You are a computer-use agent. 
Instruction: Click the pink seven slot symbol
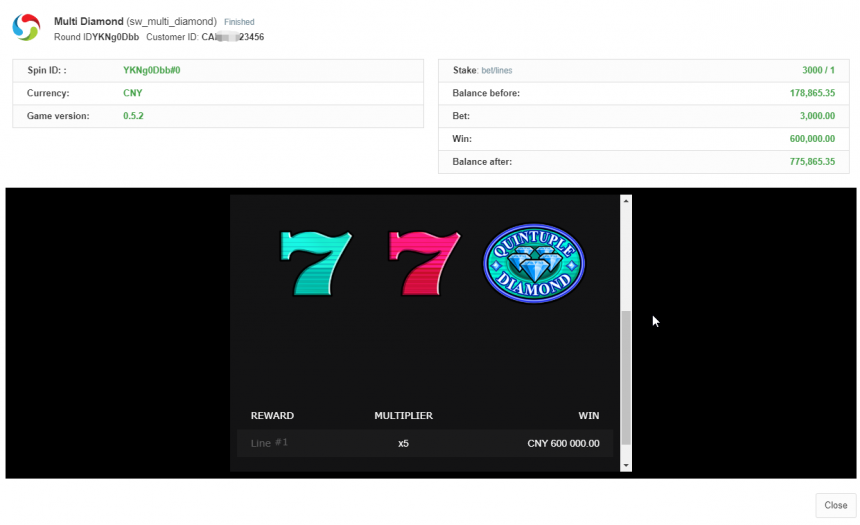pyautogui.click(x=424, y=264)
